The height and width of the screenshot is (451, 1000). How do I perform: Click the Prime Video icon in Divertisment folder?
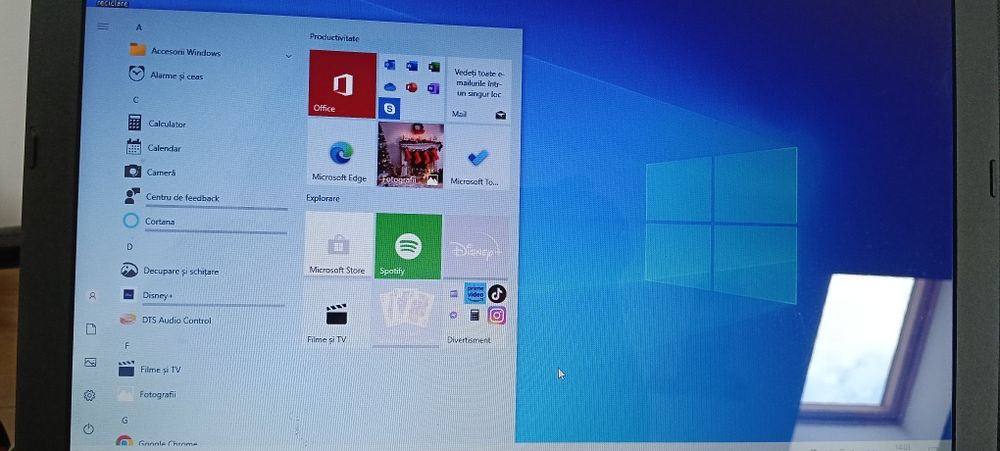coord(475,293)
